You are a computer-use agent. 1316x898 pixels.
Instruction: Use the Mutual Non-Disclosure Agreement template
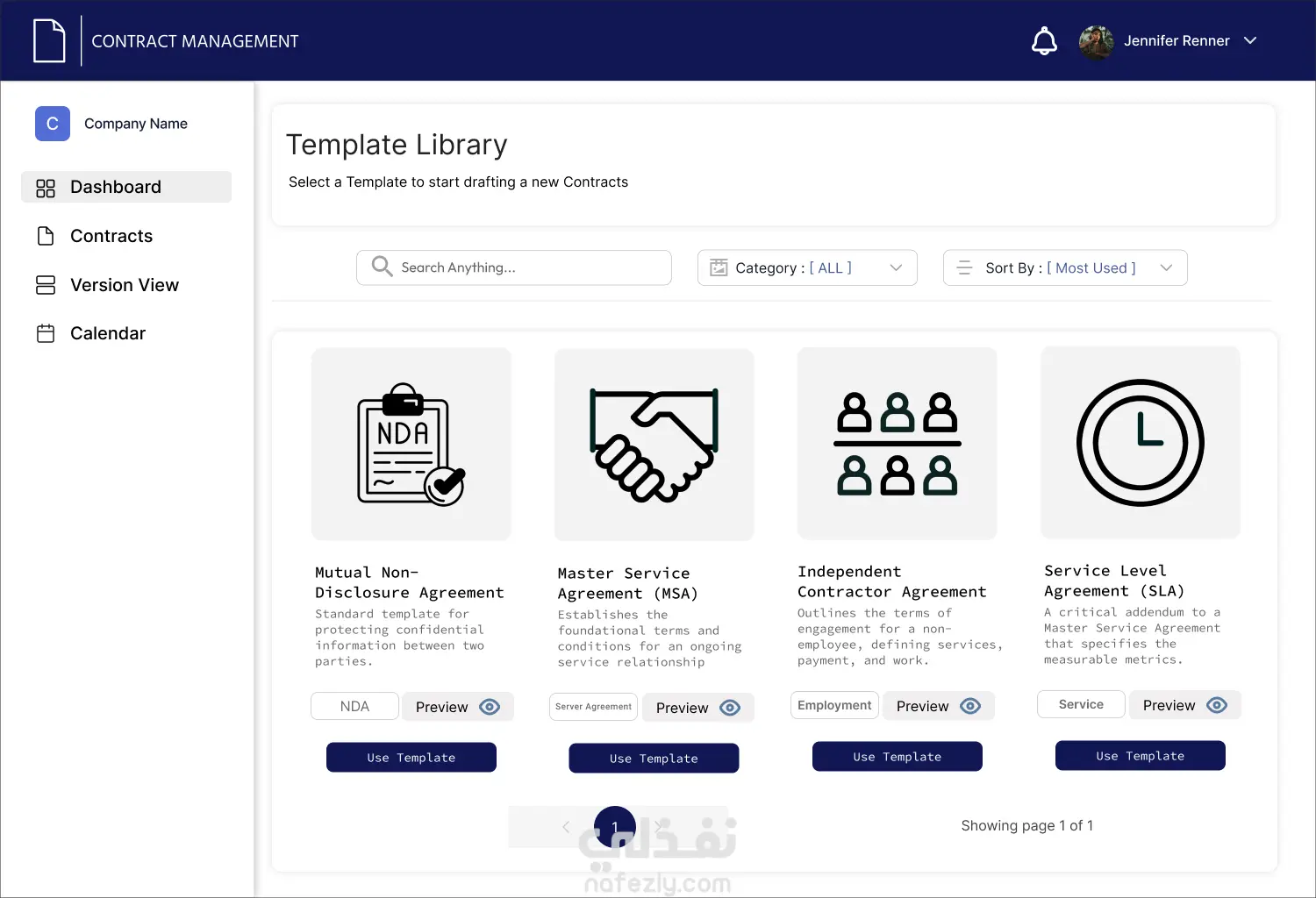[x=411, y=758]
